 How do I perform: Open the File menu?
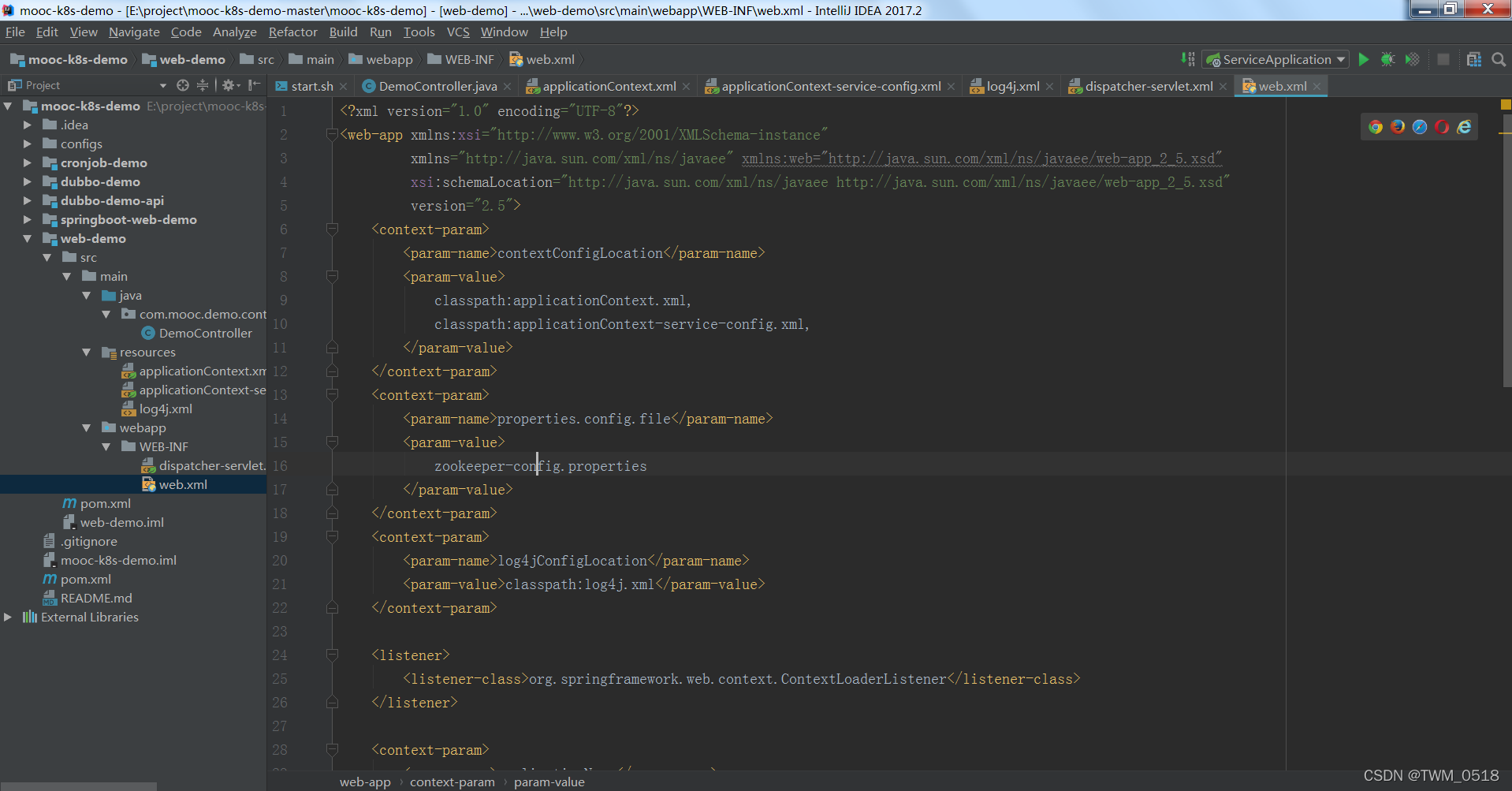(x=15, y=32)
